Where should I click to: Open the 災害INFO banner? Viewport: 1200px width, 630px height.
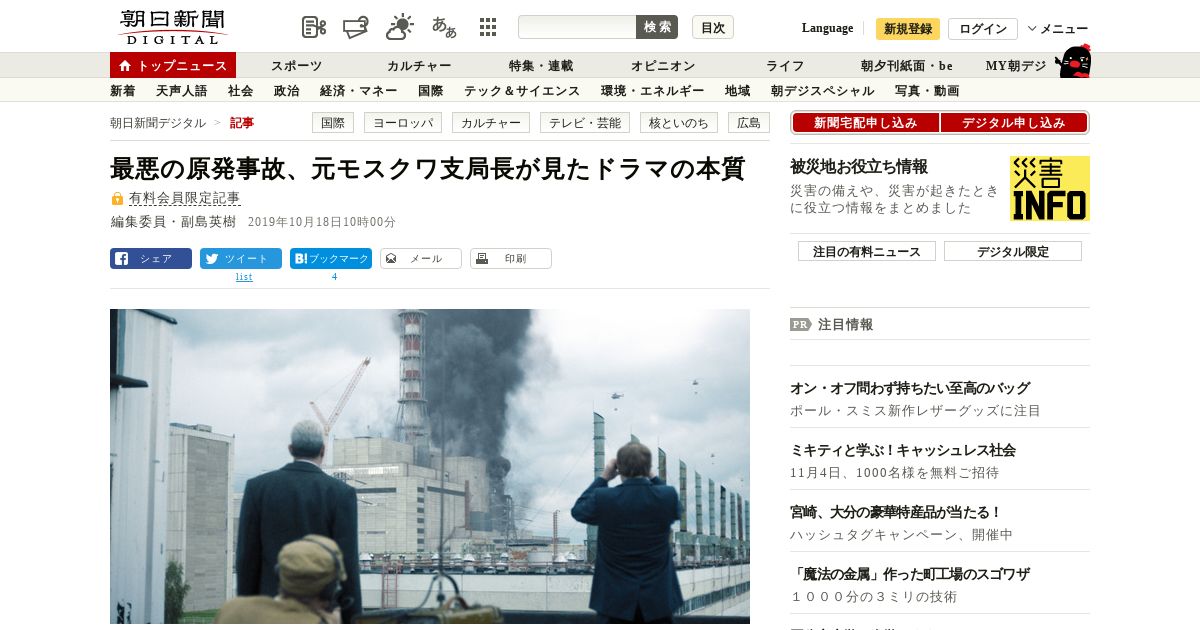coord(1050,188)
